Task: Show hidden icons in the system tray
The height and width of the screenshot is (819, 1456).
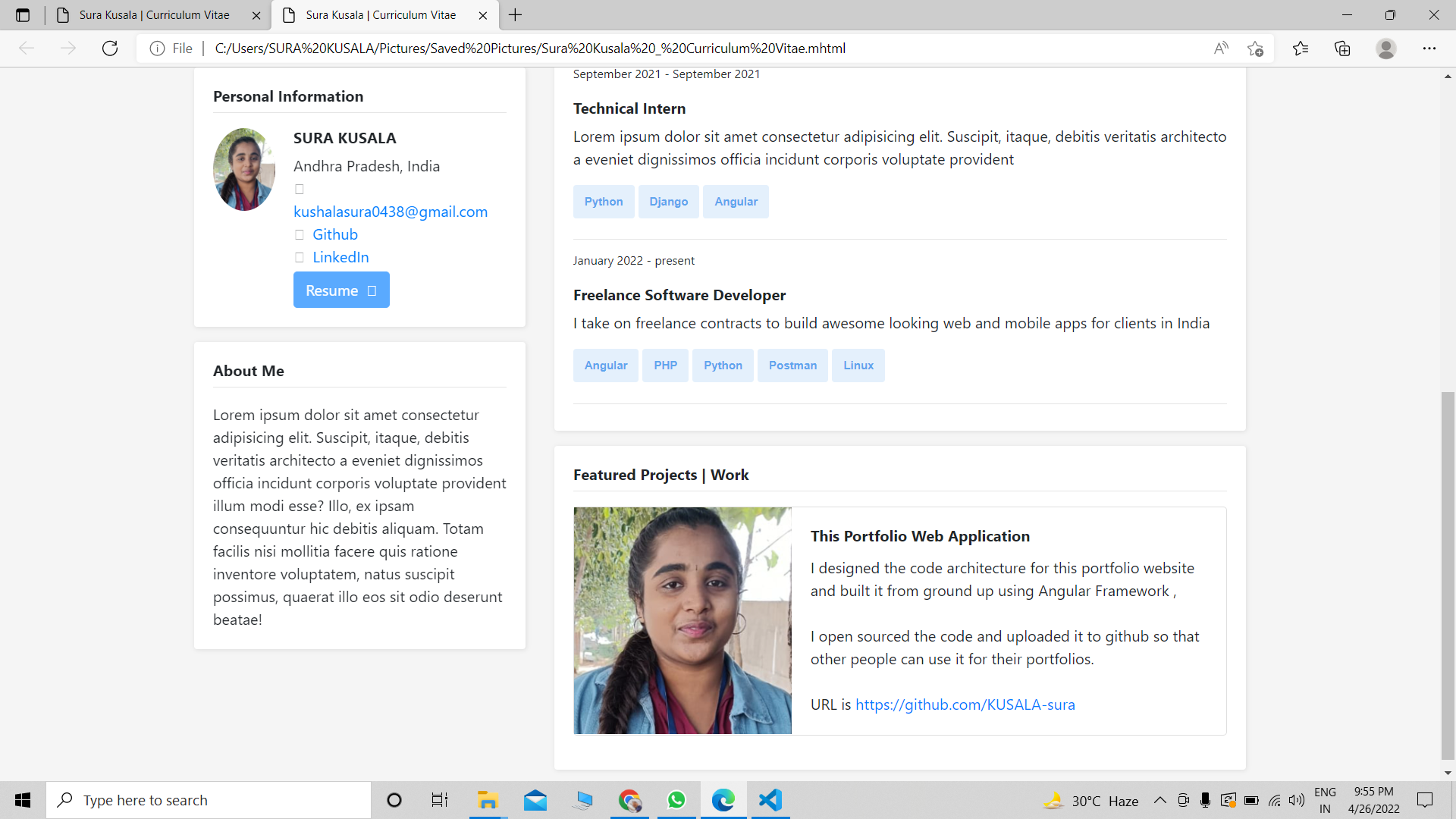Action: click(1159, 799)
